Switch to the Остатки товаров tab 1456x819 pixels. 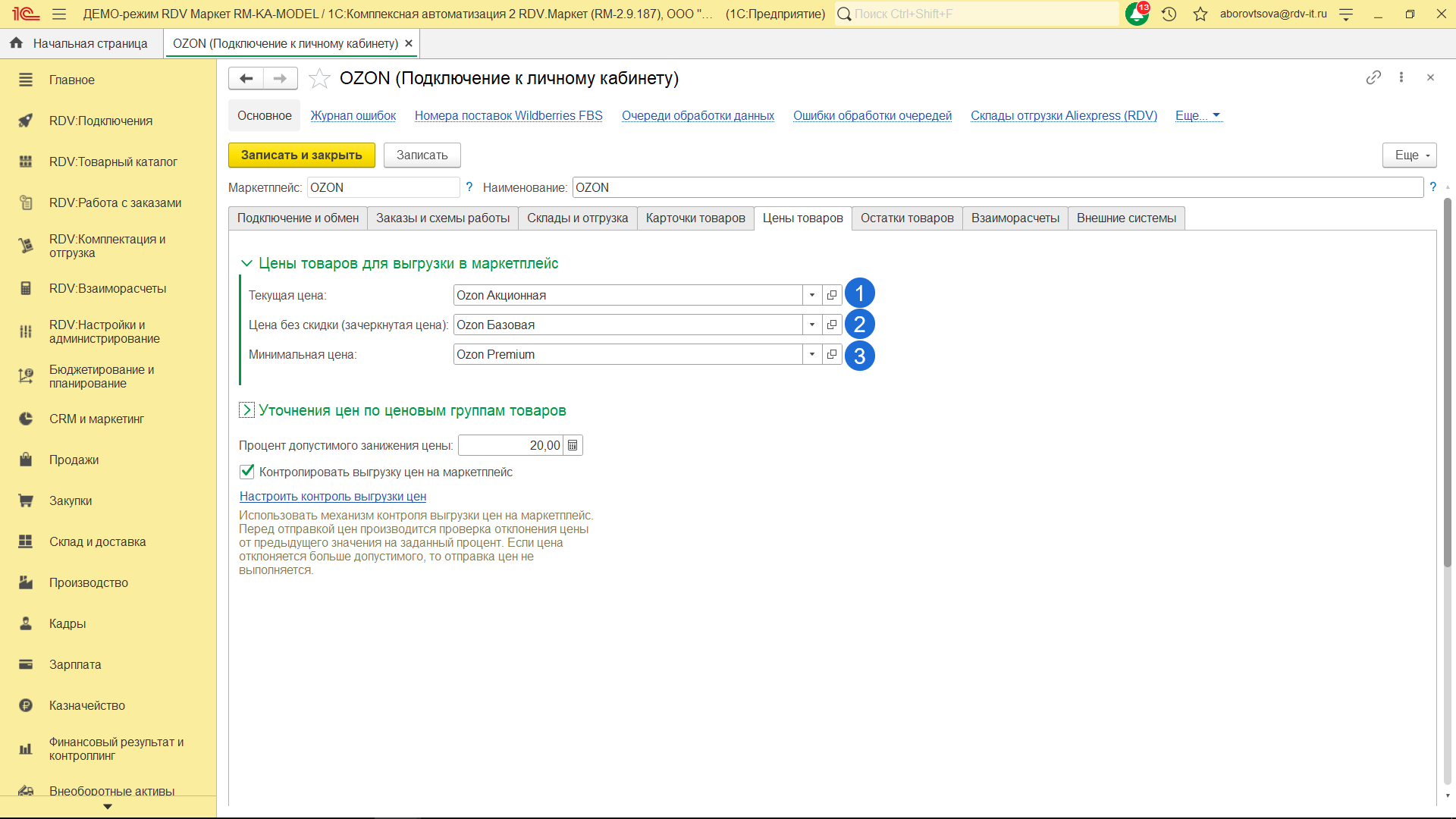pyautogui.click(x=906, y=218)
